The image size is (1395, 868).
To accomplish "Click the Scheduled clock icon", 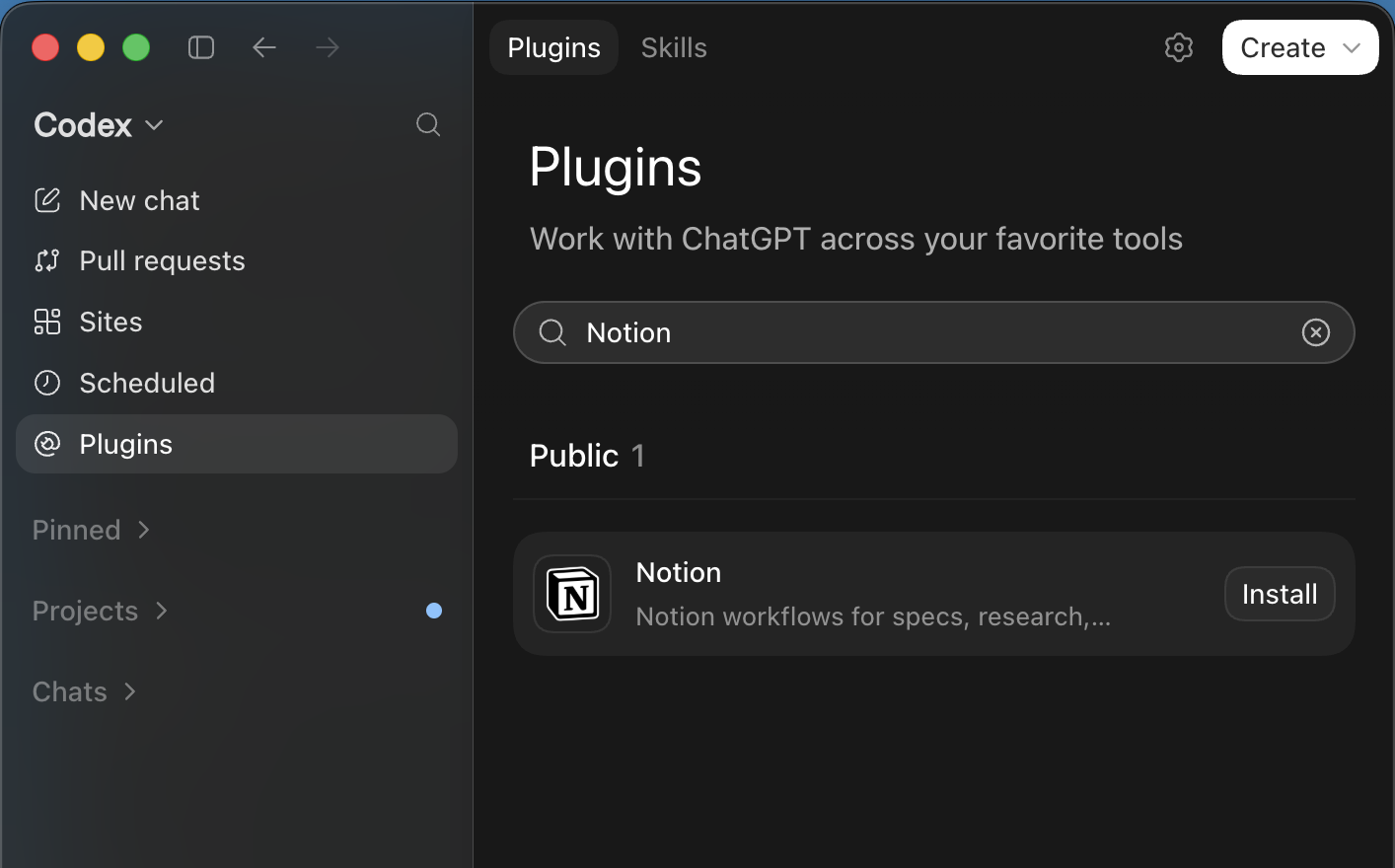I will 47,383.
